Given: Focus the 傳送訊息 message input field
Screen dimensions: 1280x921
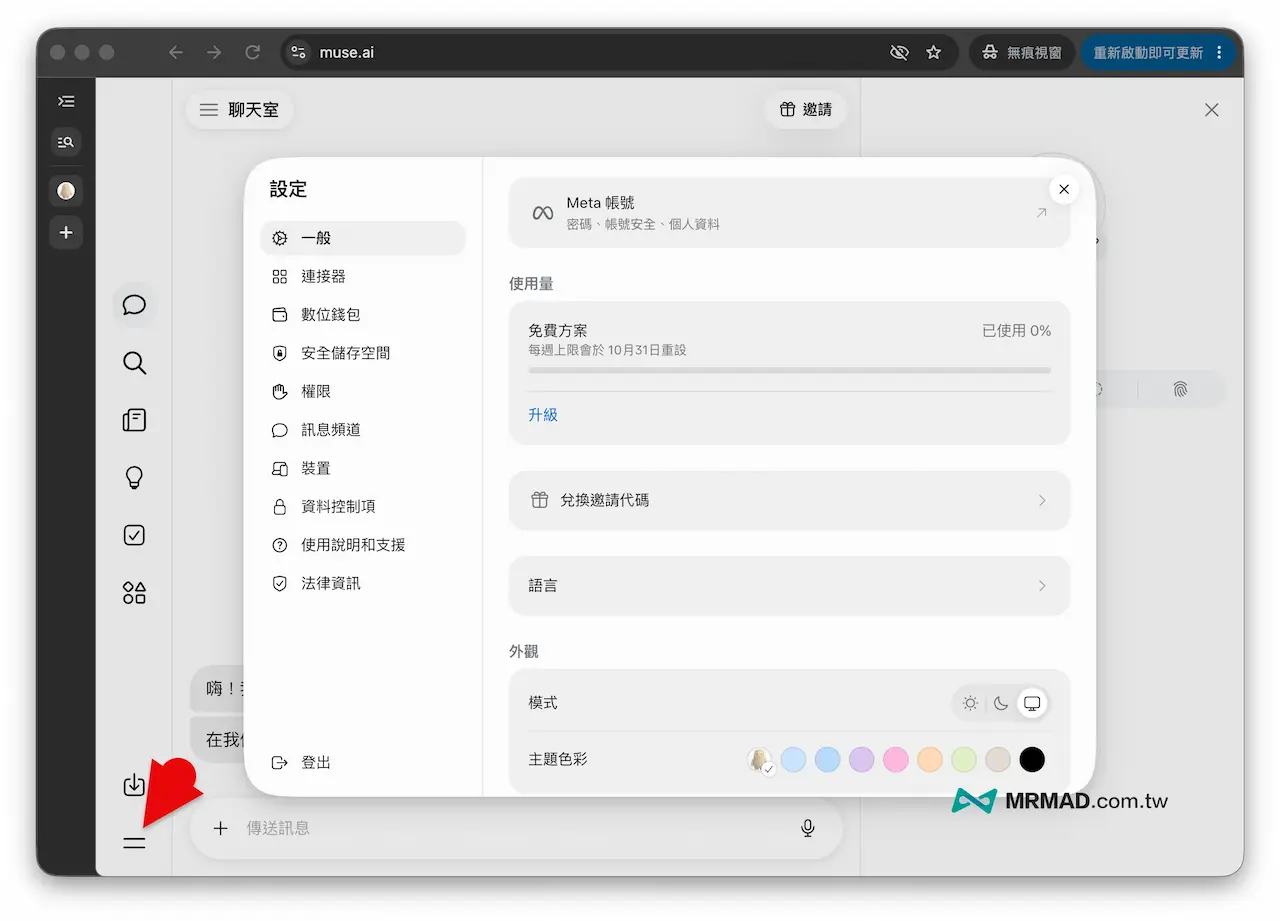Looking at the screenshot, I should 516,828.
